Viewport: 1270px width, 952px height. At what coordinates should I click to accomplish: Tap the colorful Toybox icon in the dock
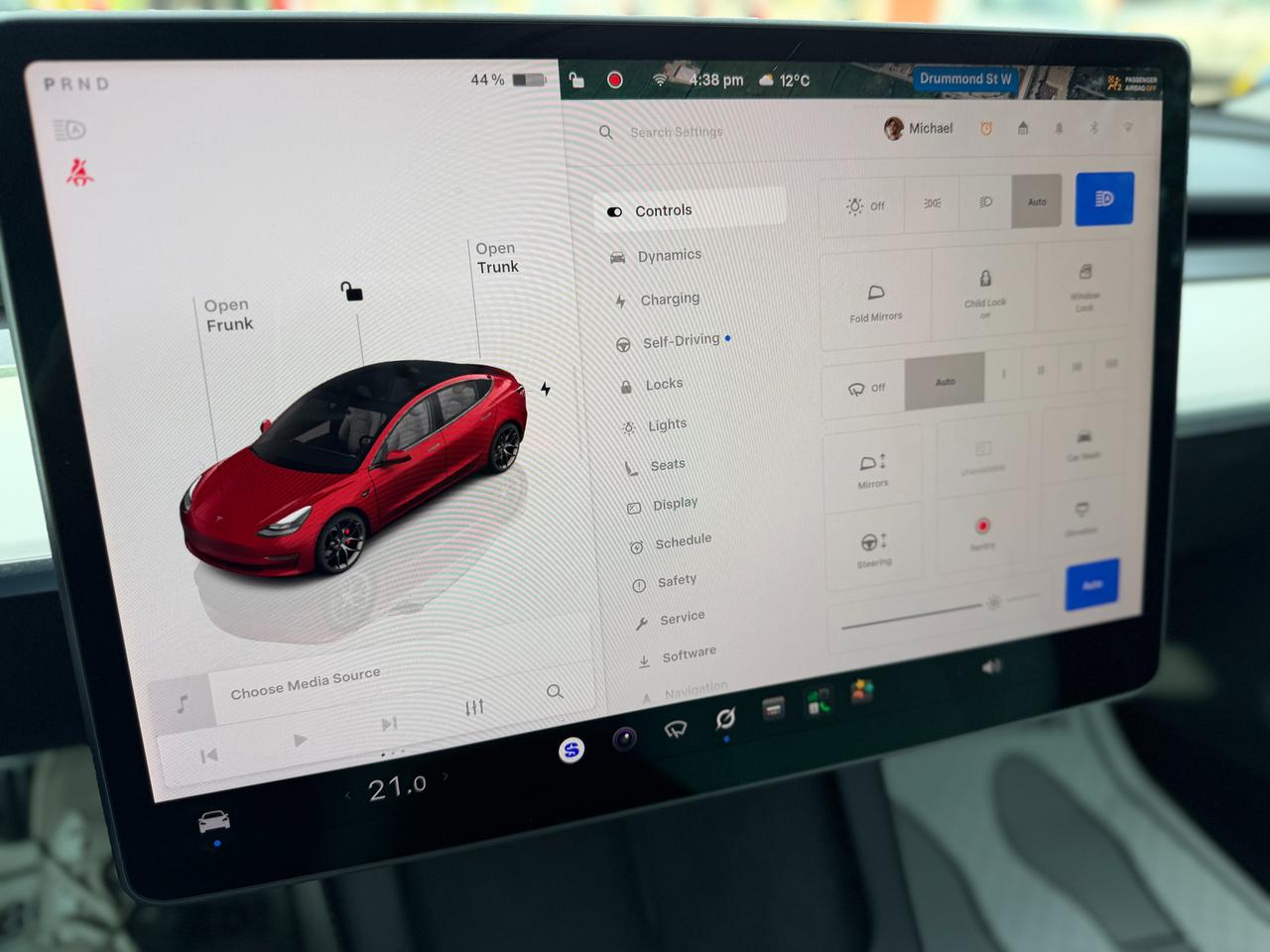tap(861, 691)
